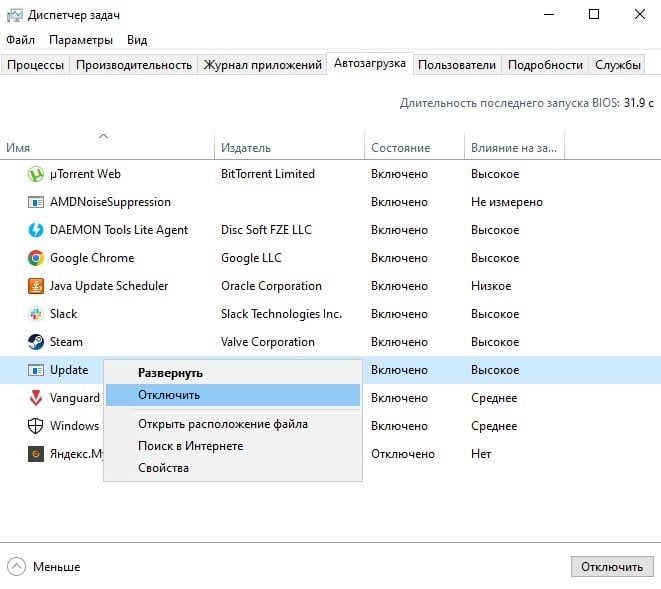Select the DAEMON Tools Lite Agent name
Viewport: 661px width, 589px height.
click(x=119, y=230)
